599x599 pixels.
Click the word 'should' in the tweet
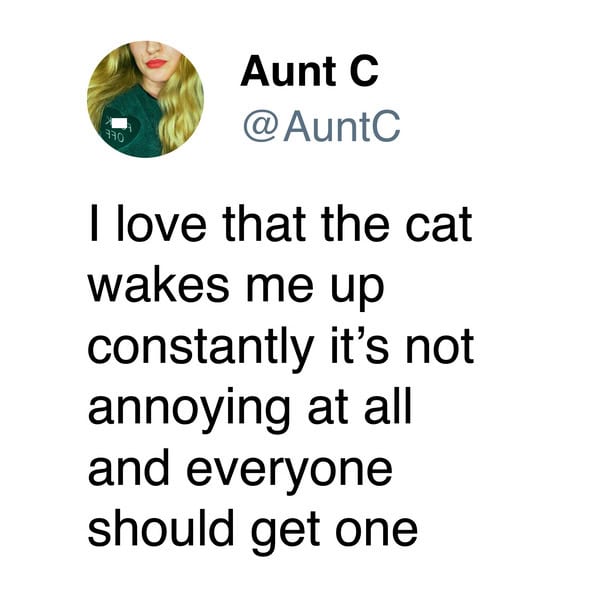(161, 529)
